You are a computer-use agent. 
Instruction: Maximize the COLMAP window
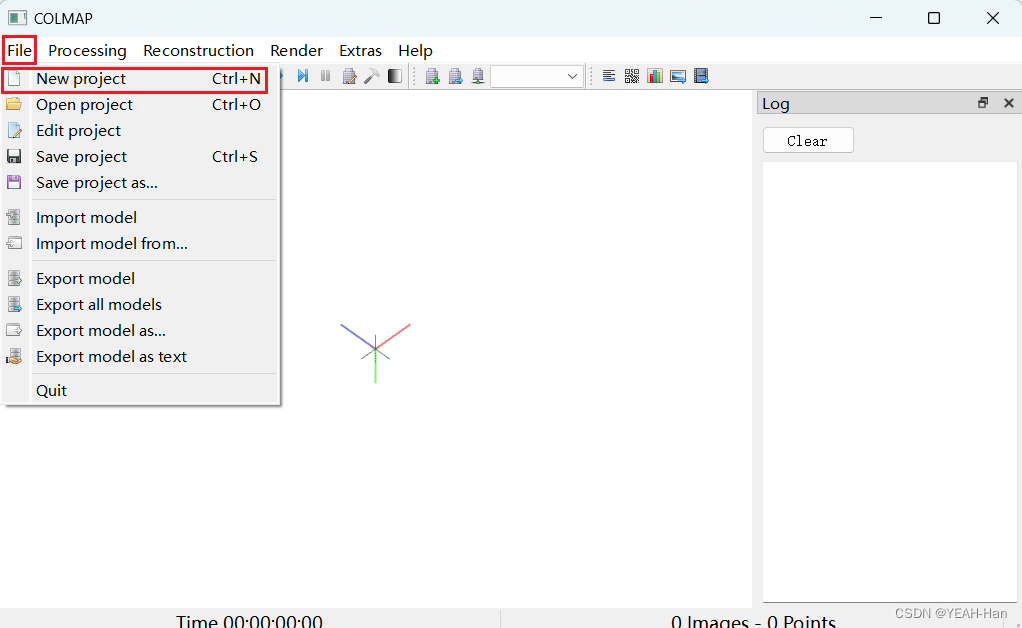tap(934, 18)
